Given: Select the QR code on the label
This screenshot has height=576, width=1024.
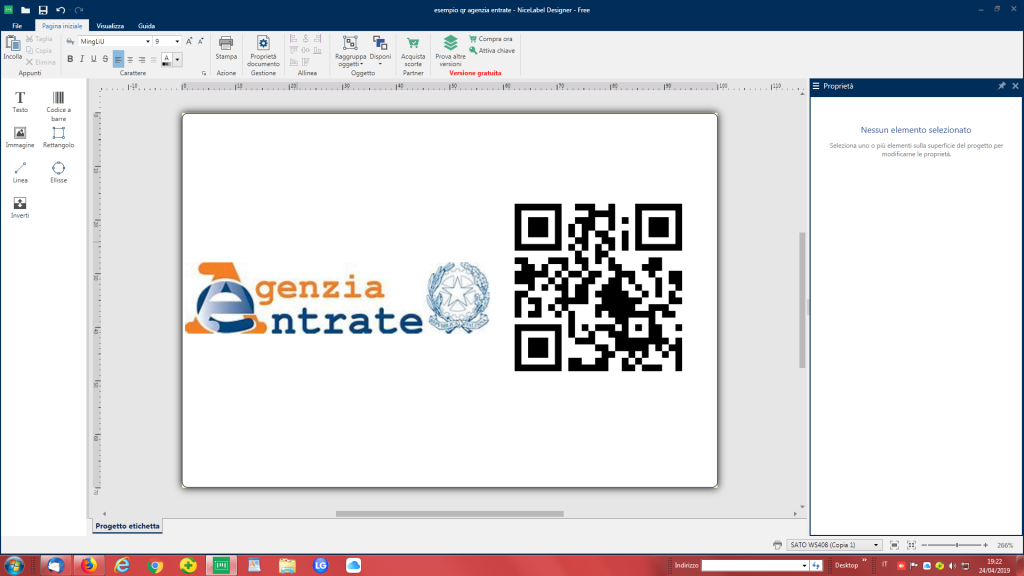Looking at the screenshot, I should (598, 287).
